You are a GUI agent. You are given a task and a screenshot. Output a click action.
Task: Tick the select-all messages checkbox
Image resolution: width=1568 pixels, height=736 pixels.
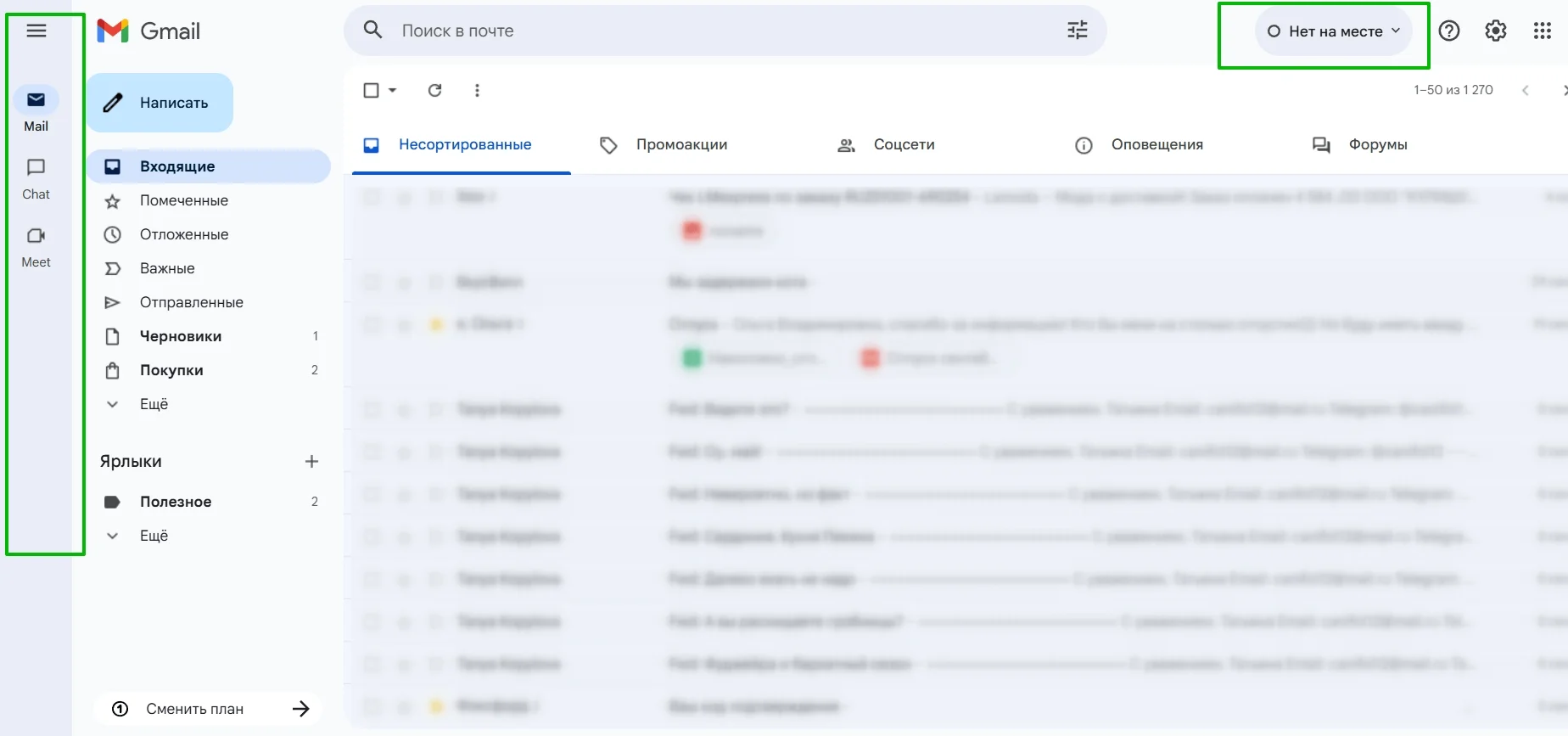pyautogui.click(x=371, y=90)
